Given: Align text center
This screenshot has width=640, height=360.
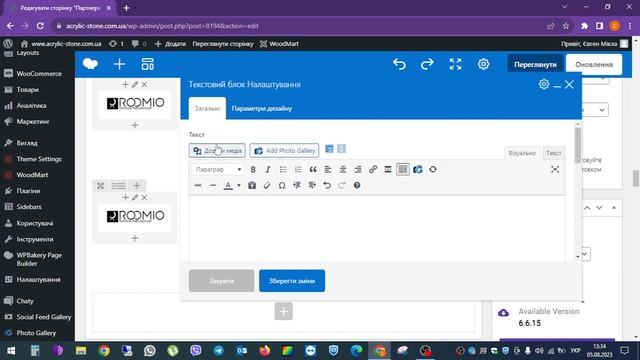Looking at the screenshot, I should (343, 169).
